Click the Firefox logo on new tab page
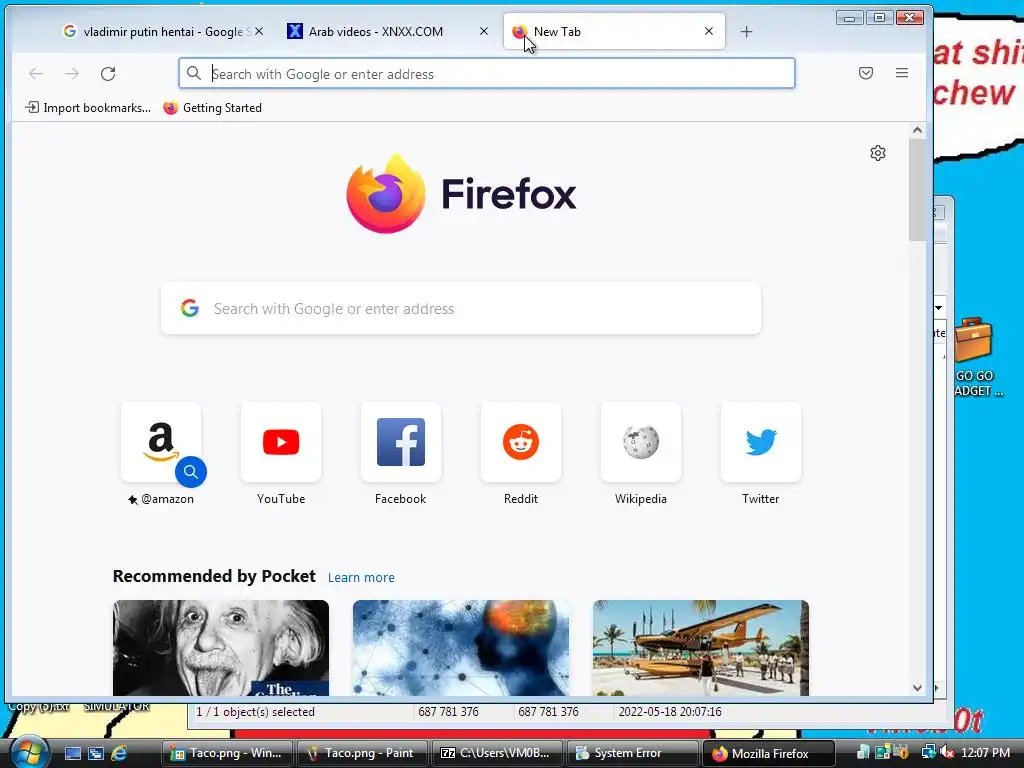The height and width of the screenshot is (768, 1024). pos(386,193)
